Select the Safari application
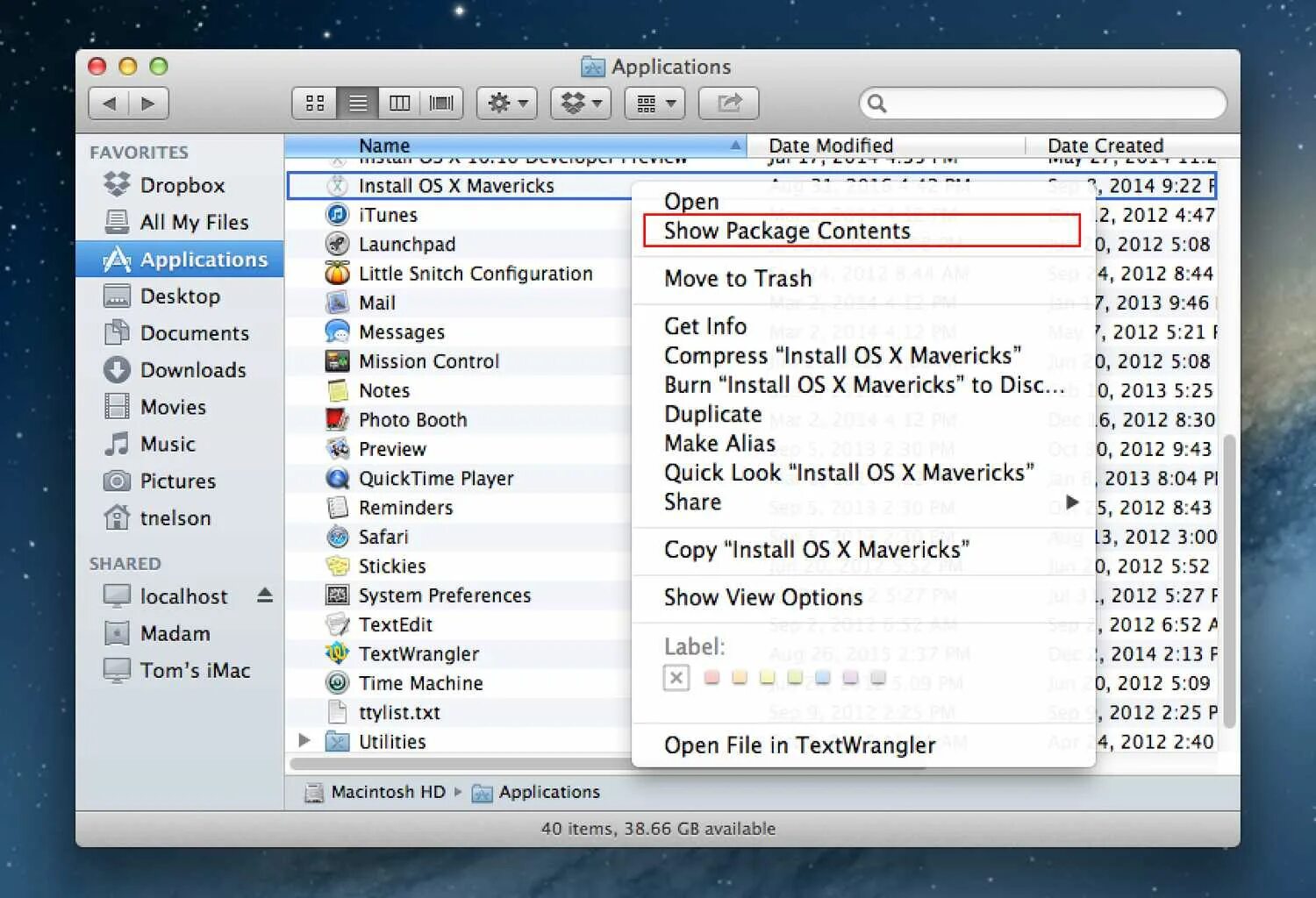The height and width of the screenshot is (898, 1316). (457, 537)
